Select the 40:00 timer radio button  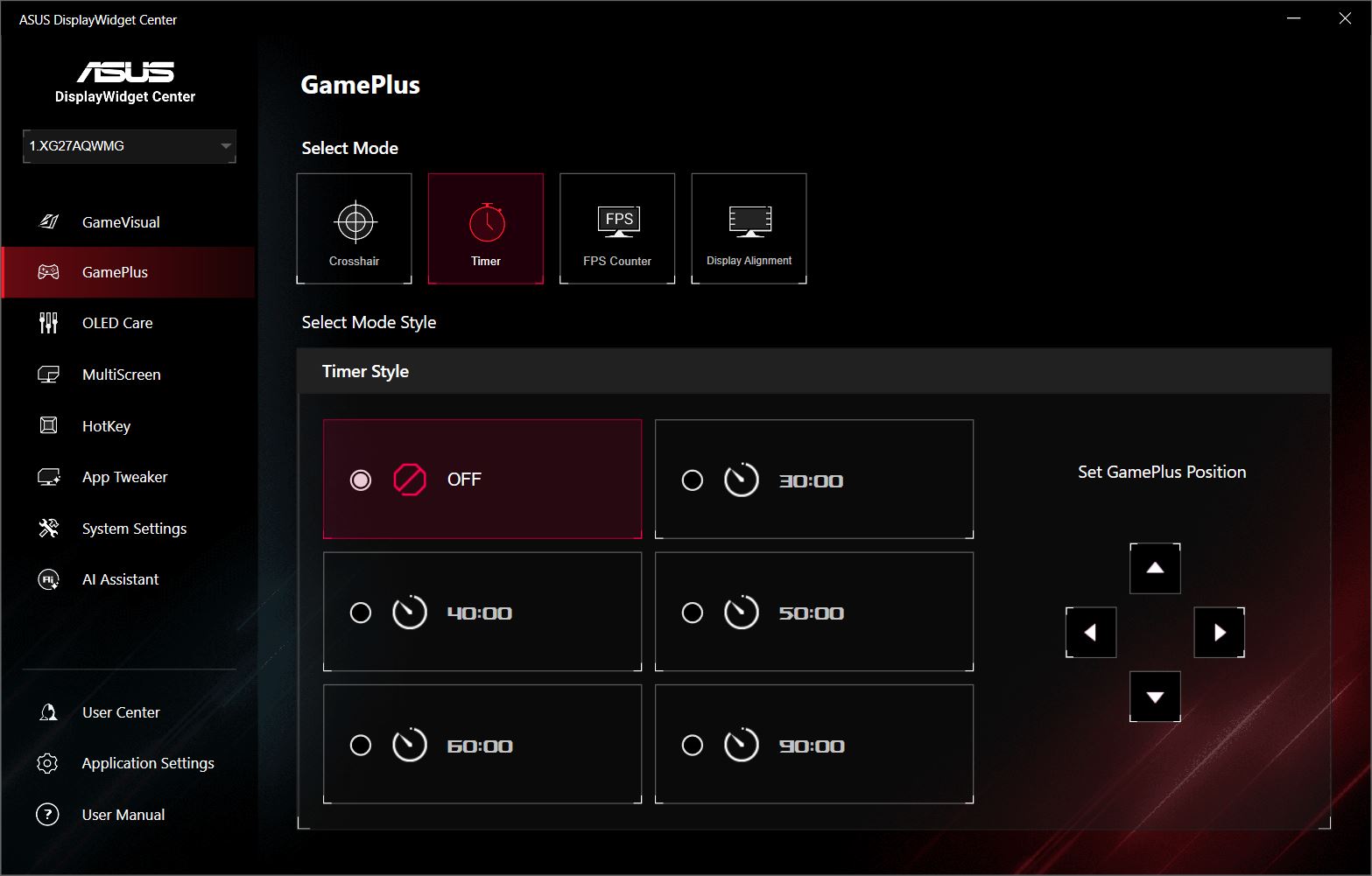[x=361, y=613]
